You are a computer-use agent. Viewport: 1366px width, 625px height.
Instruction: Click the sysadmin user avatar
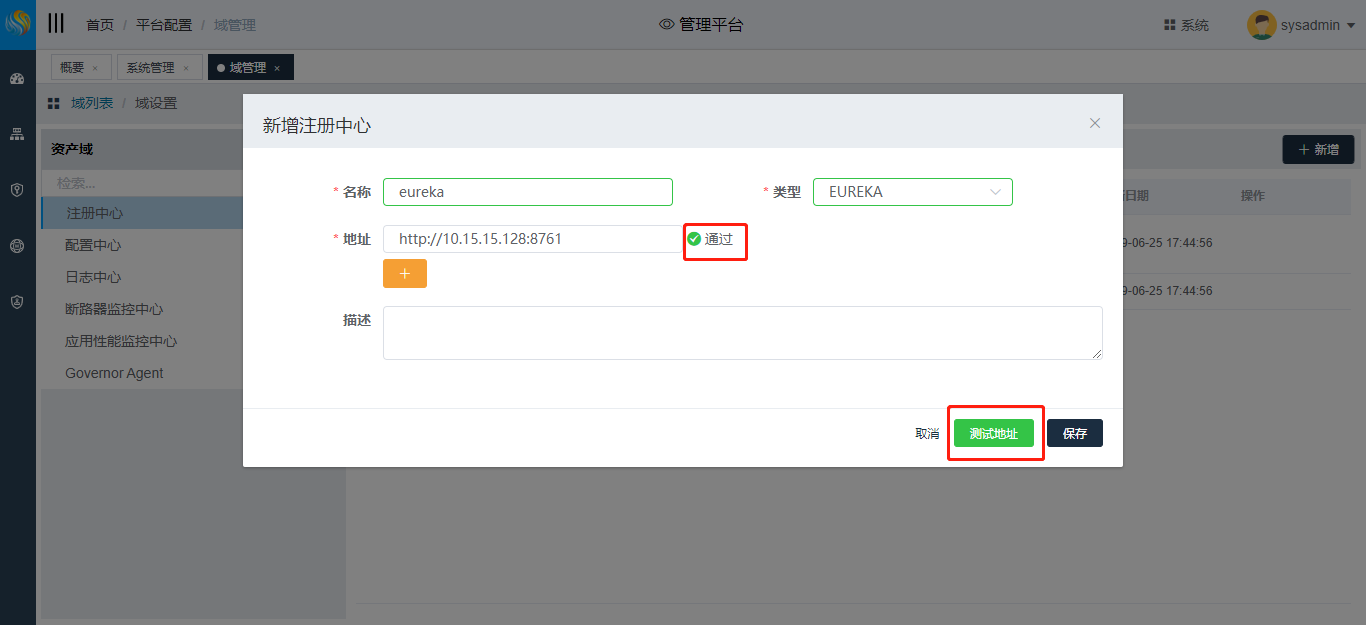click(1261, 25)
